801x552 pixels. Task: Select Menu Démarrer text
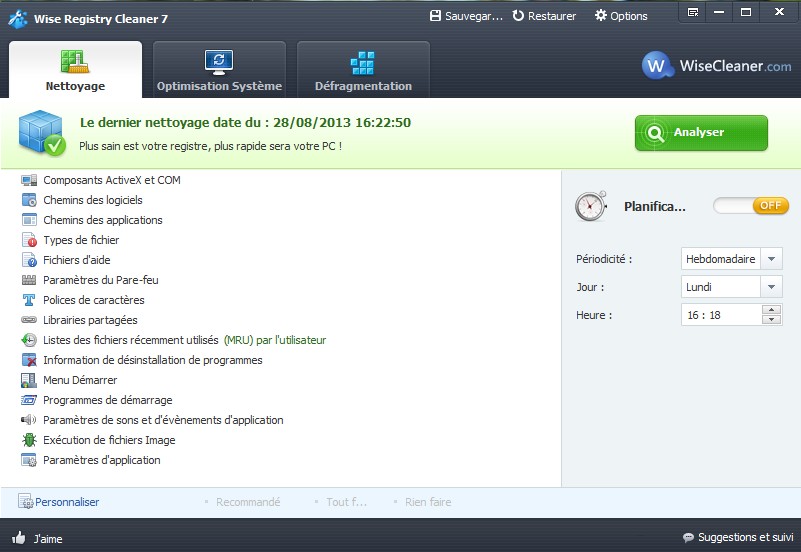pos(80,380)
